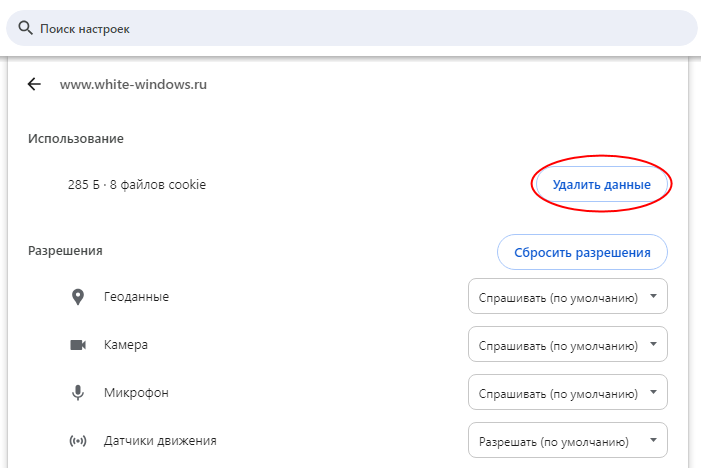Open the Геоданные permission dropdown
Image resolution: width=701 pixels, height=468 pixels.
pos(567,297)
